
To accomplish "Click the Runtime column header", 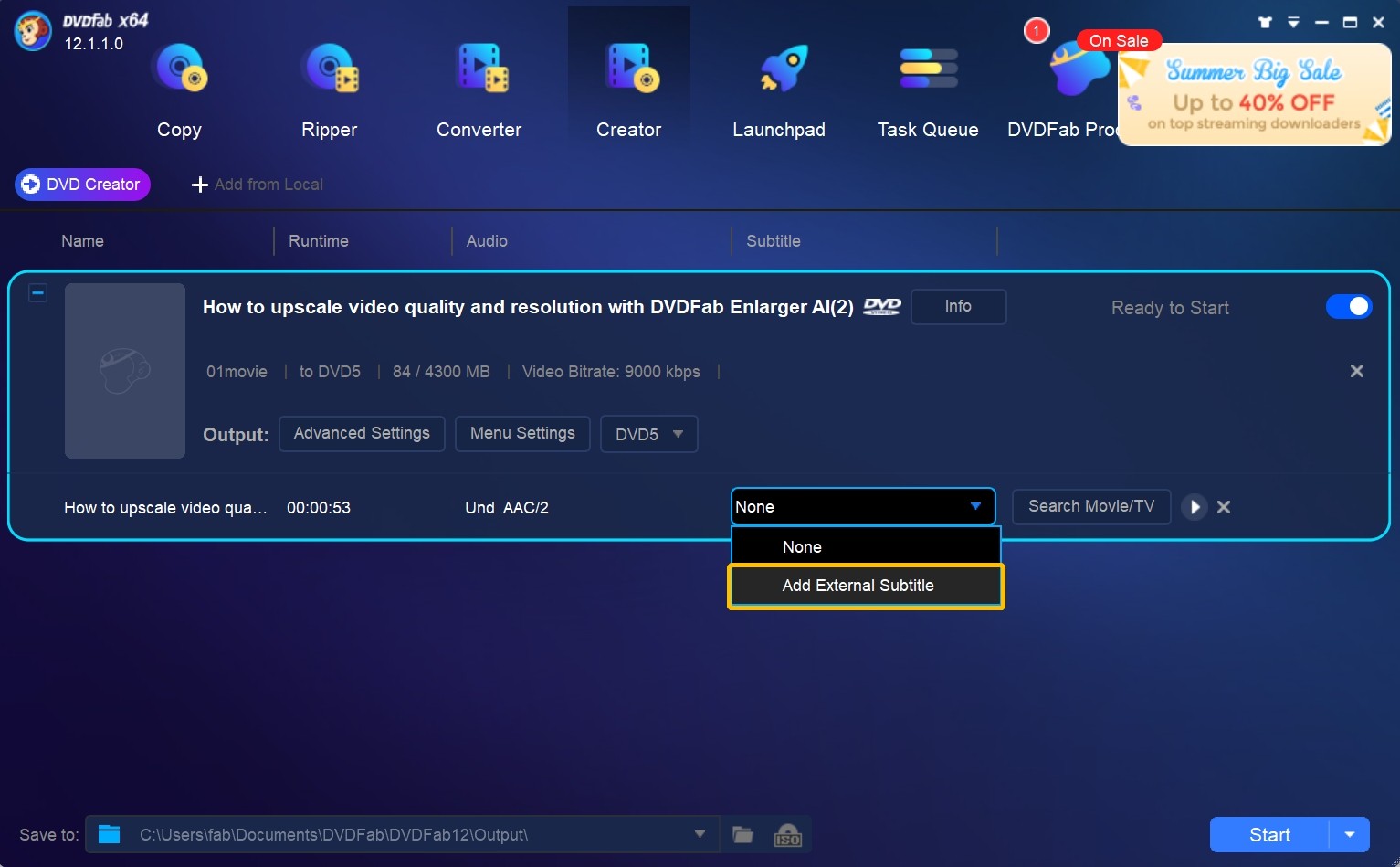I will (319, 241).
